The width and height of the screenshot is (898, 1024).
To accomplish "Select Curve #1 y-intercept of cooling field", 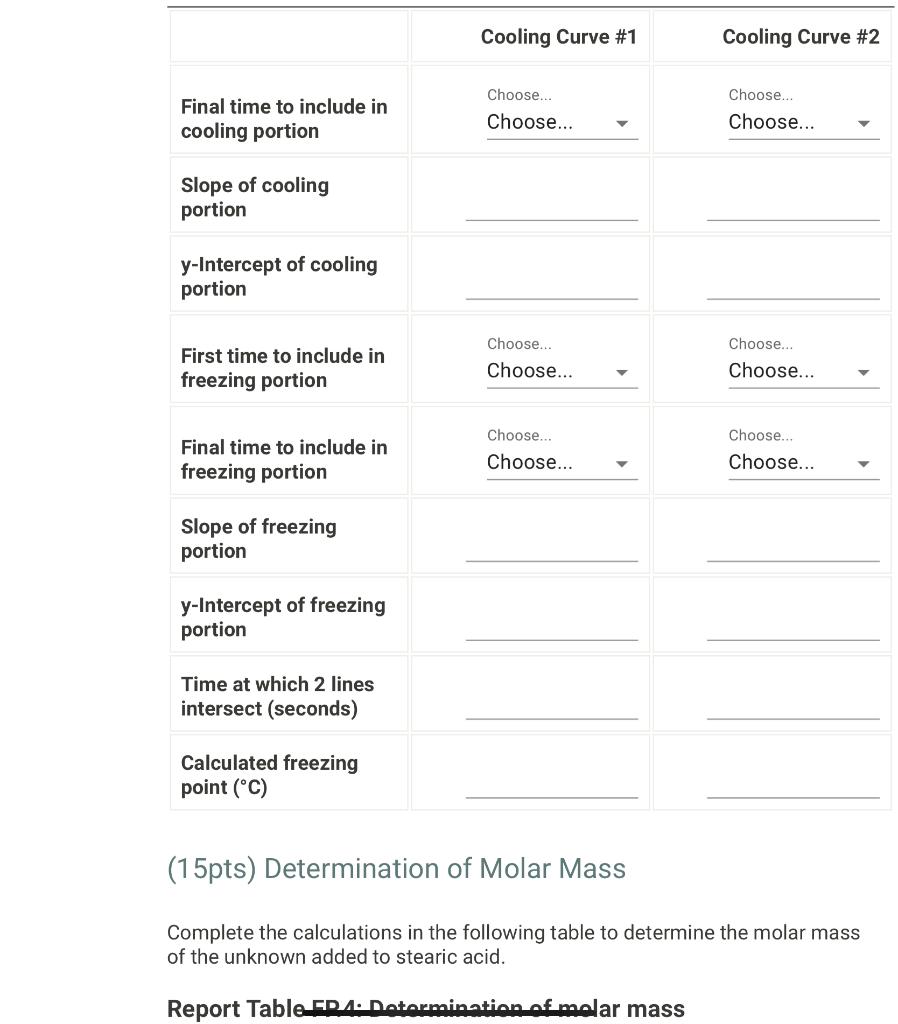I will 551,285.
